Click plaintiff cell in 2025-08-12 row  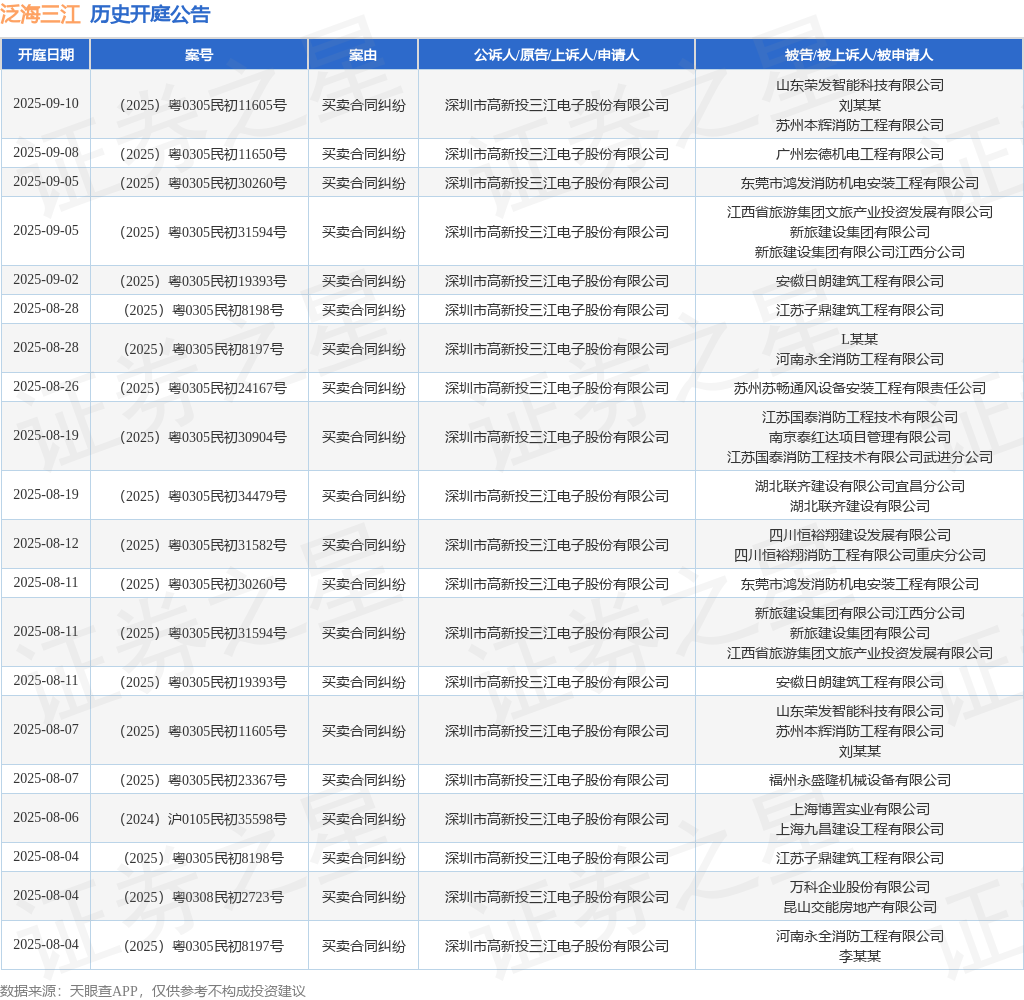pos(556,545)
